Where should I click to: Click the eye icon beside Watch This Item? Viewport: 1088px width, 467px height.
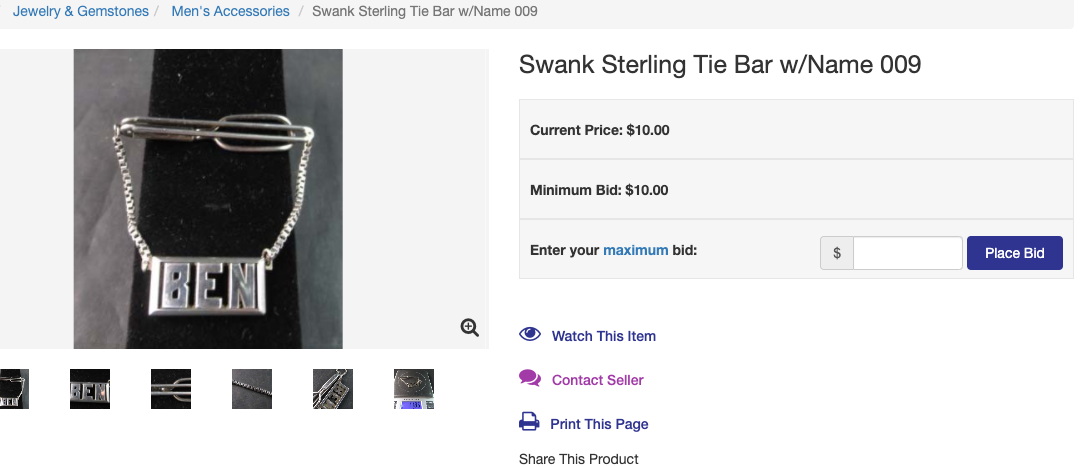pyautogui.click(x=530, y=335)
